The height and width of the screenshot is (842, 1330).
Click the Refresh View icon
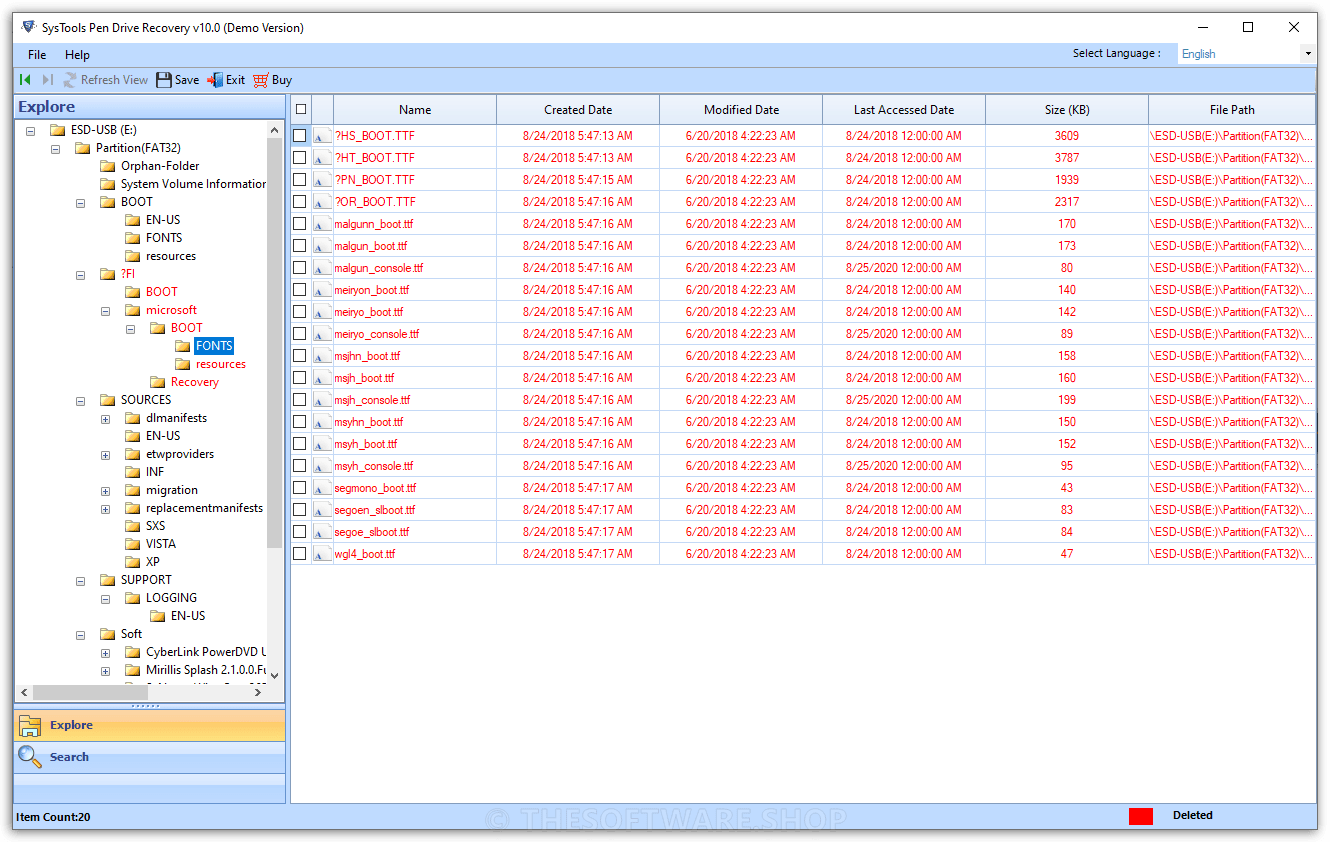(70, 80)
